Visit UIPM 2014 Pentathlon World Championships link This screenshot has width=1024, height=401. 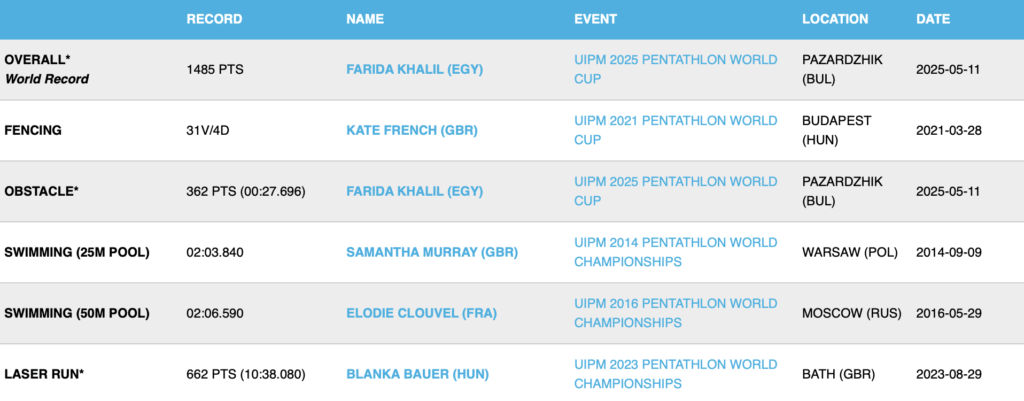pyautogui.click(x=675, y=252)
